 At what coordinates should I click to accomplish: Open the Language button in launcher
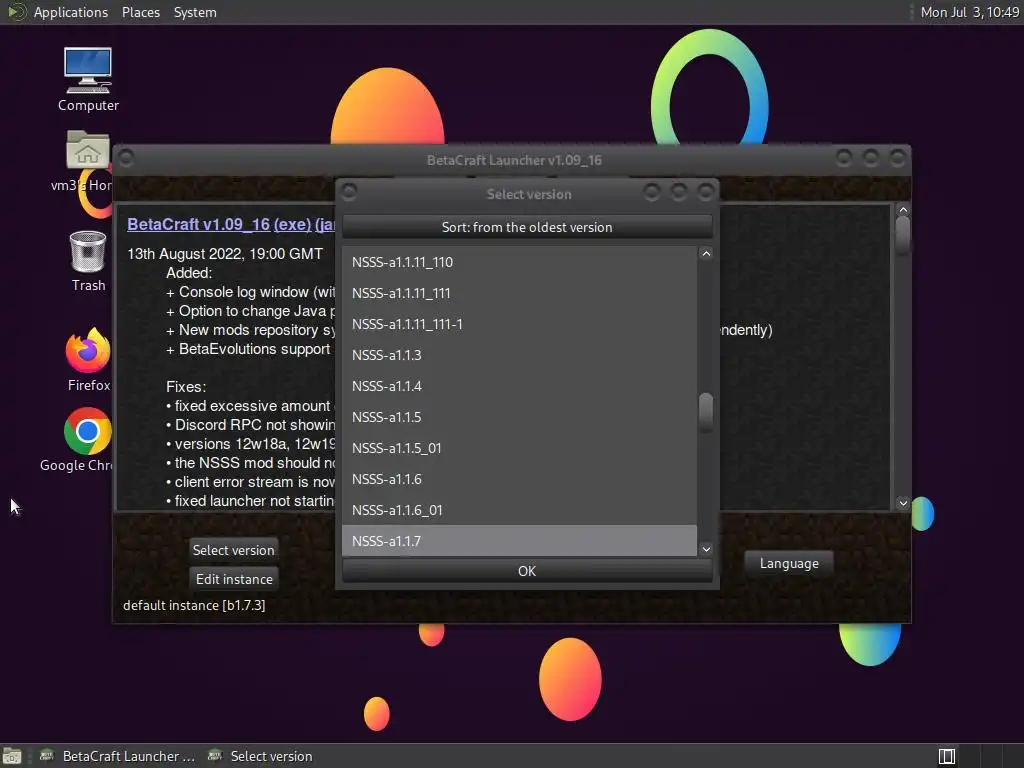point(789,563)
